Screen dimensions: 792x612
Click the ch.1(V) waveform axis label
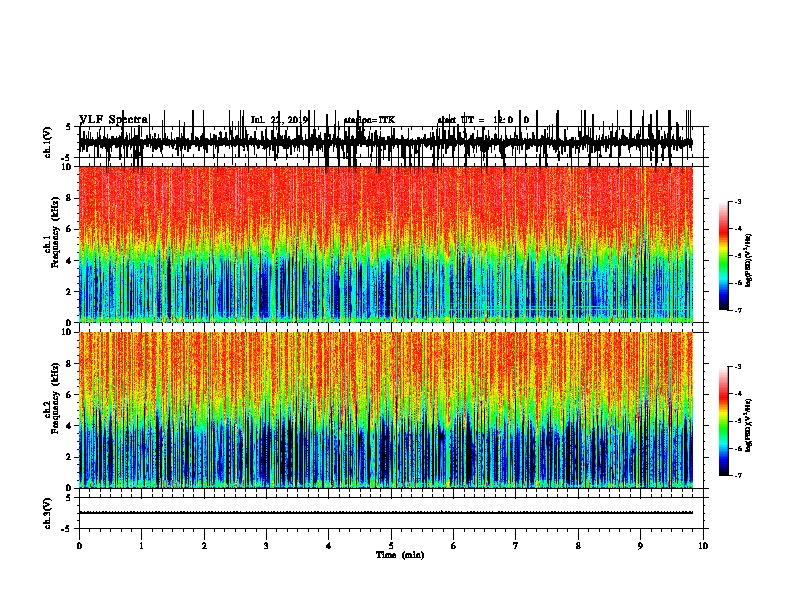coord(47,142)
